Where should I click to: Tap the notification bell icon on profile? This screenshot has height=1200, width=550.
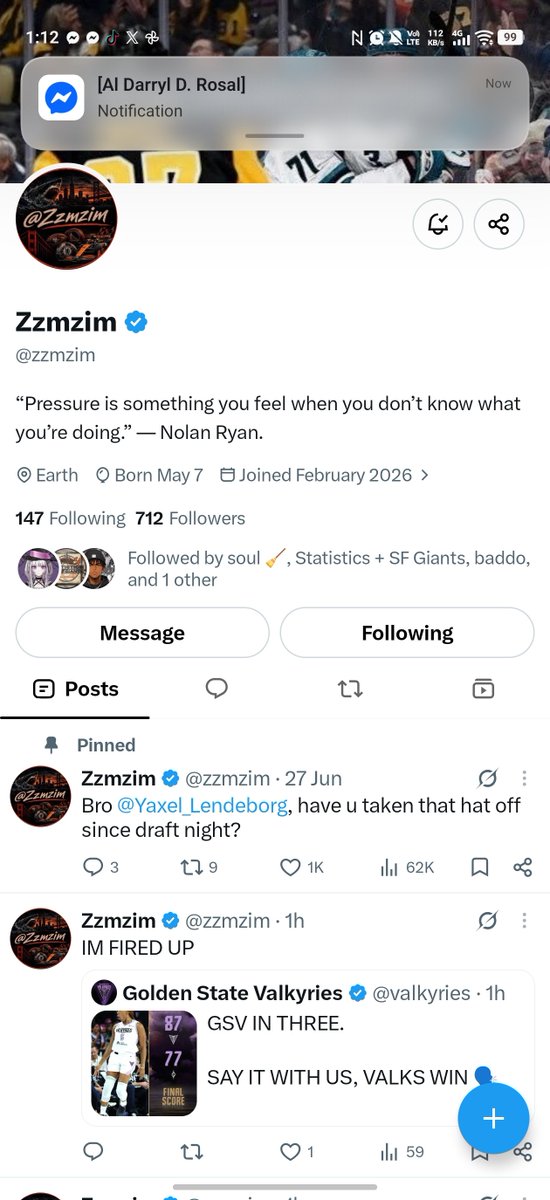tap(438, 224)
